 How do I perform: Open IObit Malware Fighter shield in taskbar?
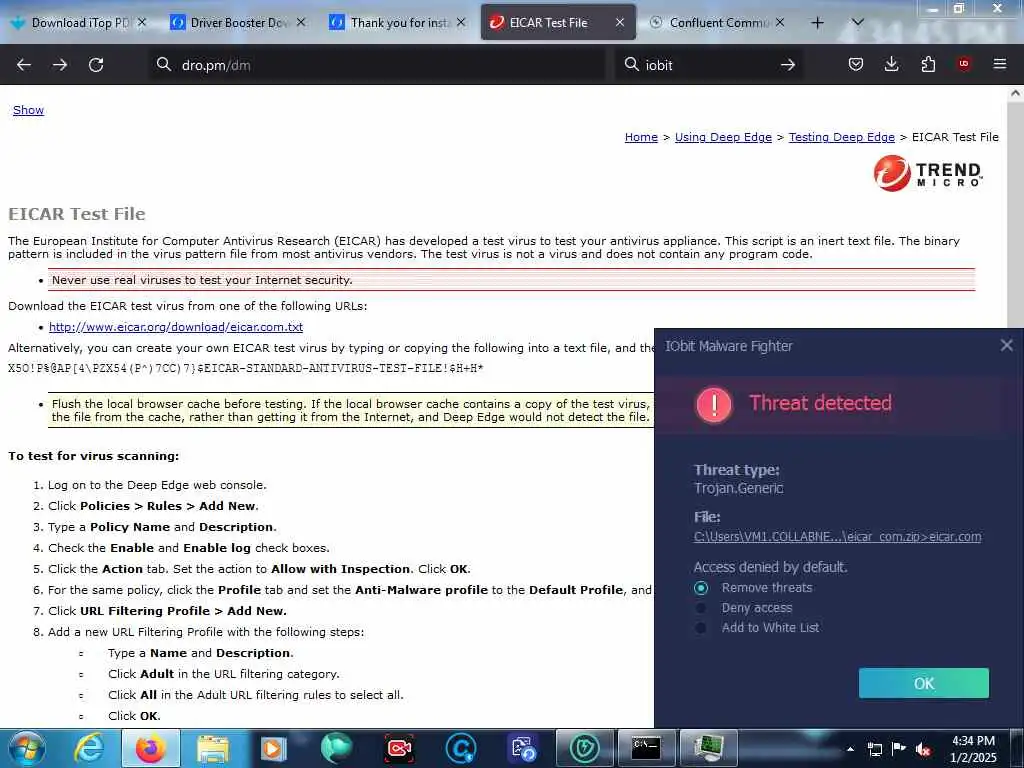[x=584, y=748]
